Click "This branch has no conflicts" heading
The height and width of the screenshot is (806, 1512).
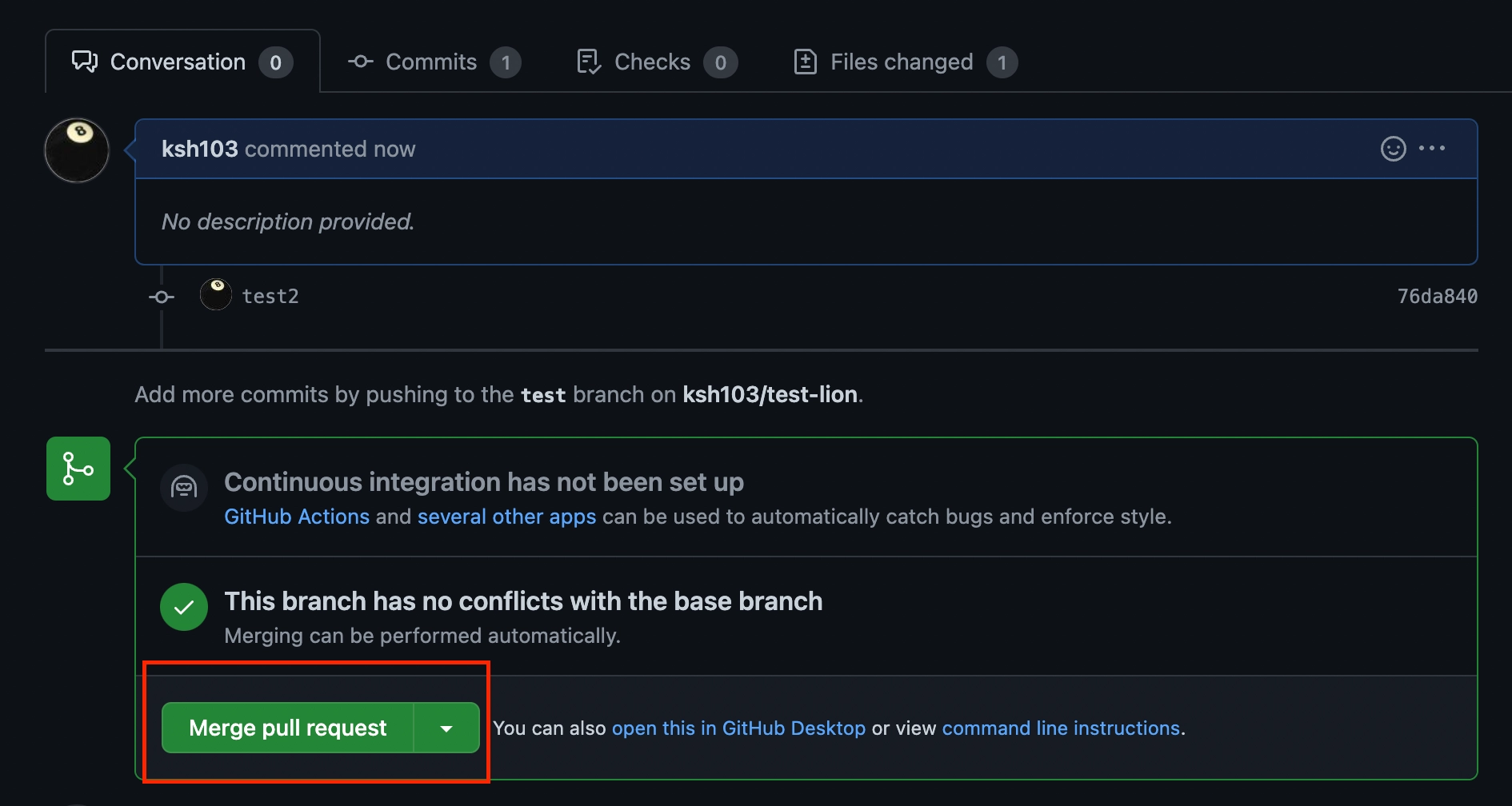coord(523,601)
